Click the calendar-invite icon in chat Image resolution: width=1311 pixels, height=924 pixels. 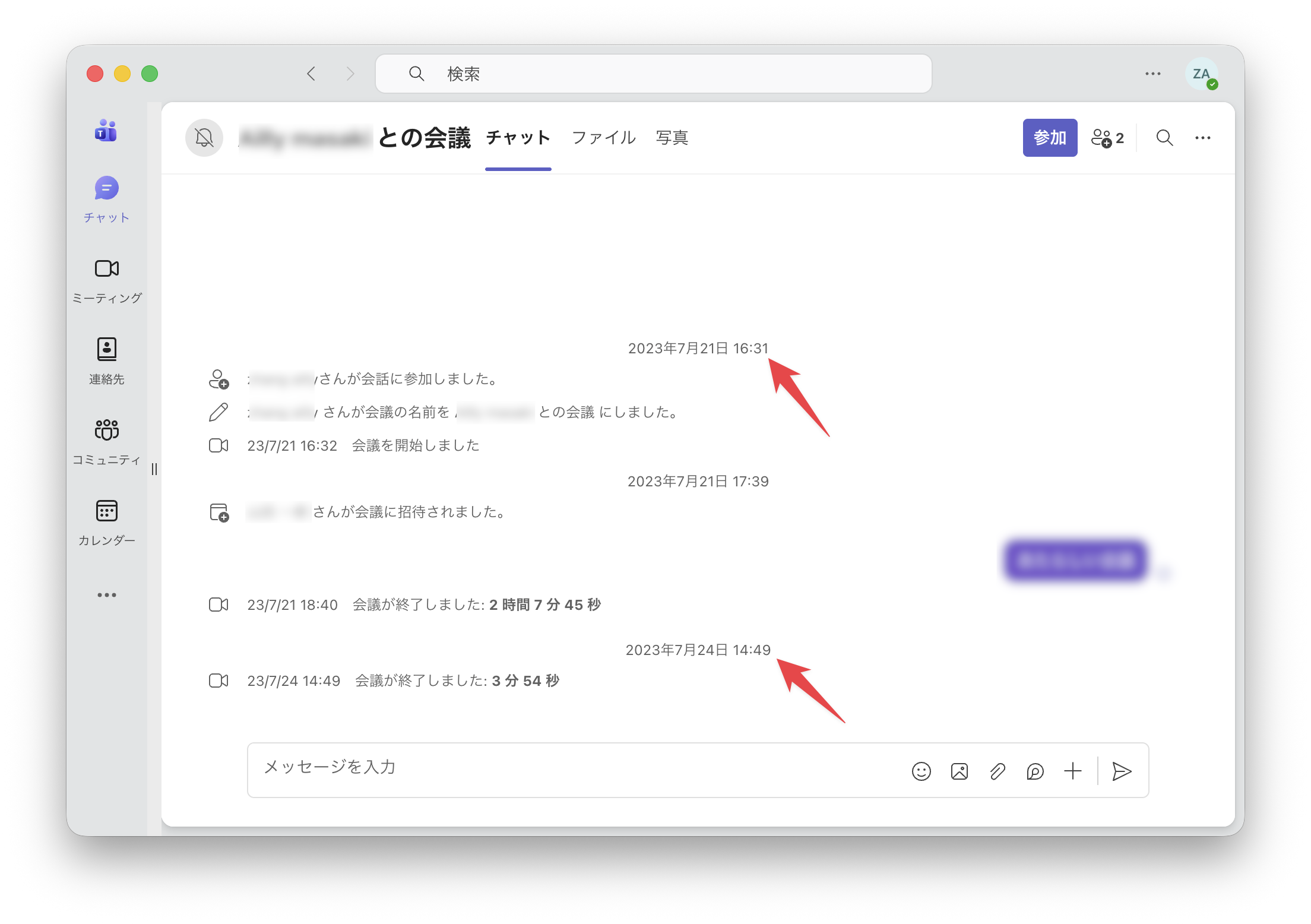(219, 512)
